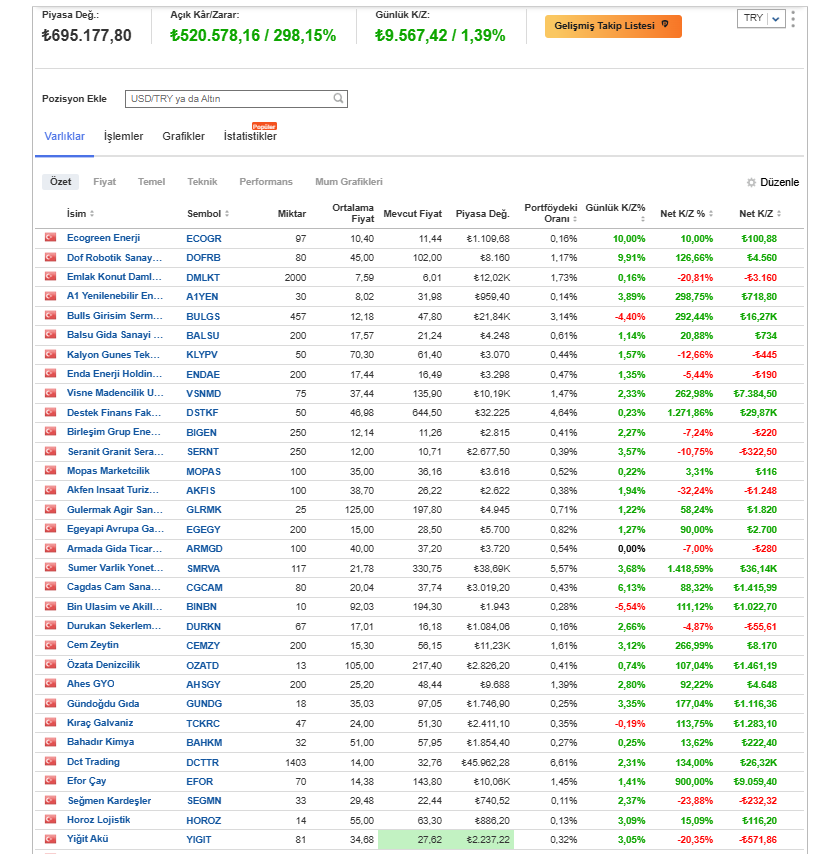
Task: Click the flag icon beside Dof Robotik
Action: [x=51, y=257]
